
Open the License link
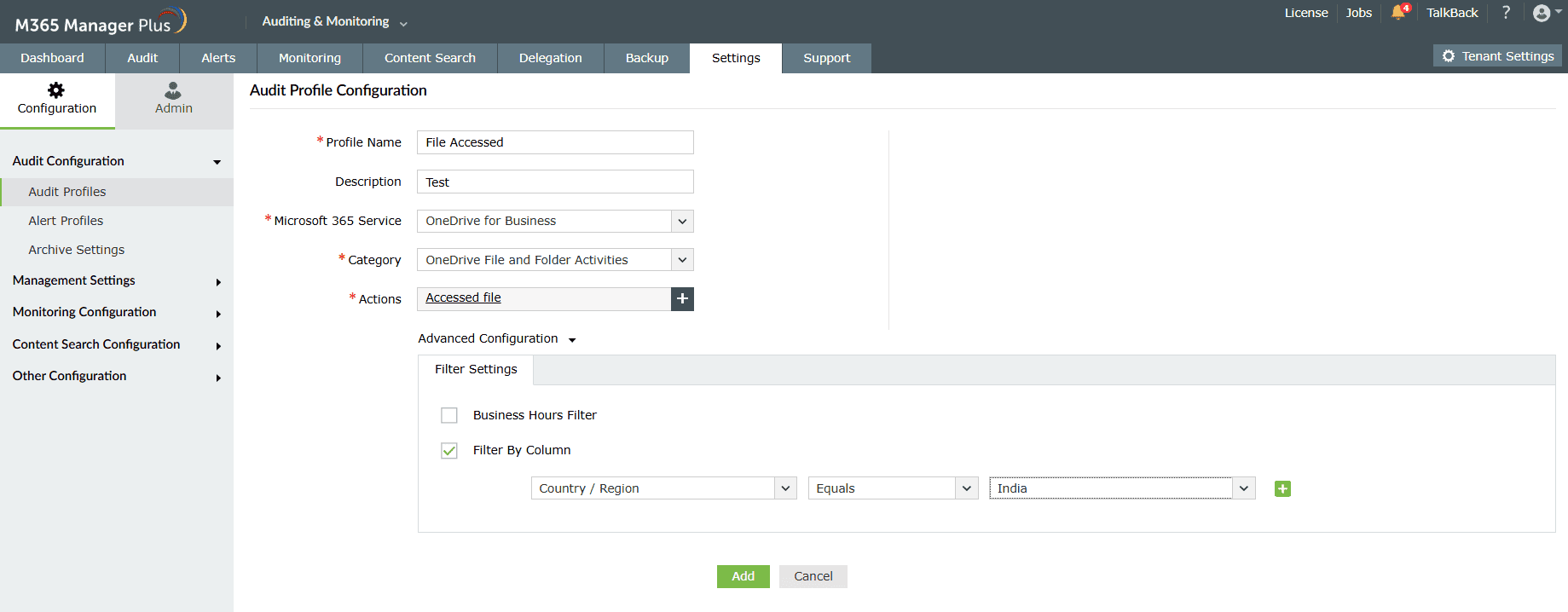coord(1306,13)
